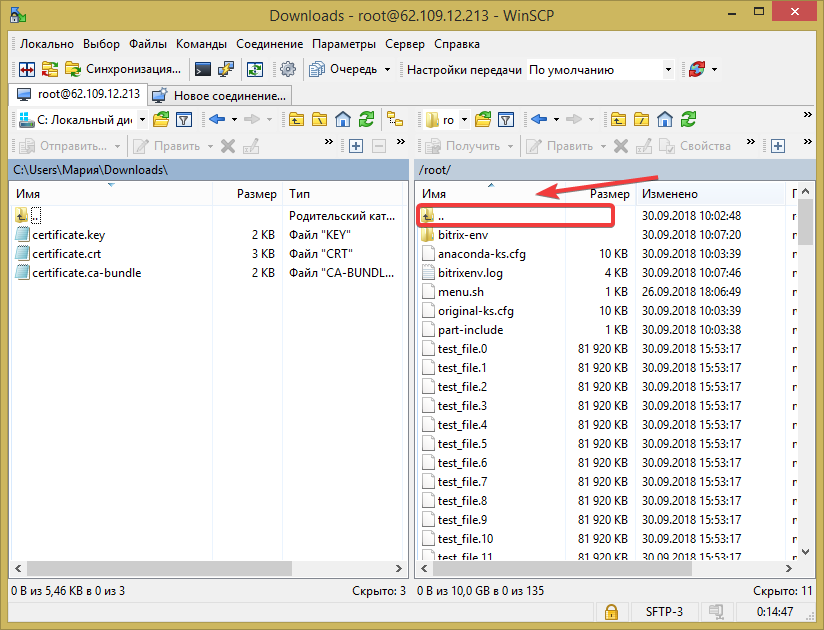Screen dimensions: 824x630
Task: Expand the dropdown arrow beside the globe icon
Action: pyautogui.click(x=714, y=69)
